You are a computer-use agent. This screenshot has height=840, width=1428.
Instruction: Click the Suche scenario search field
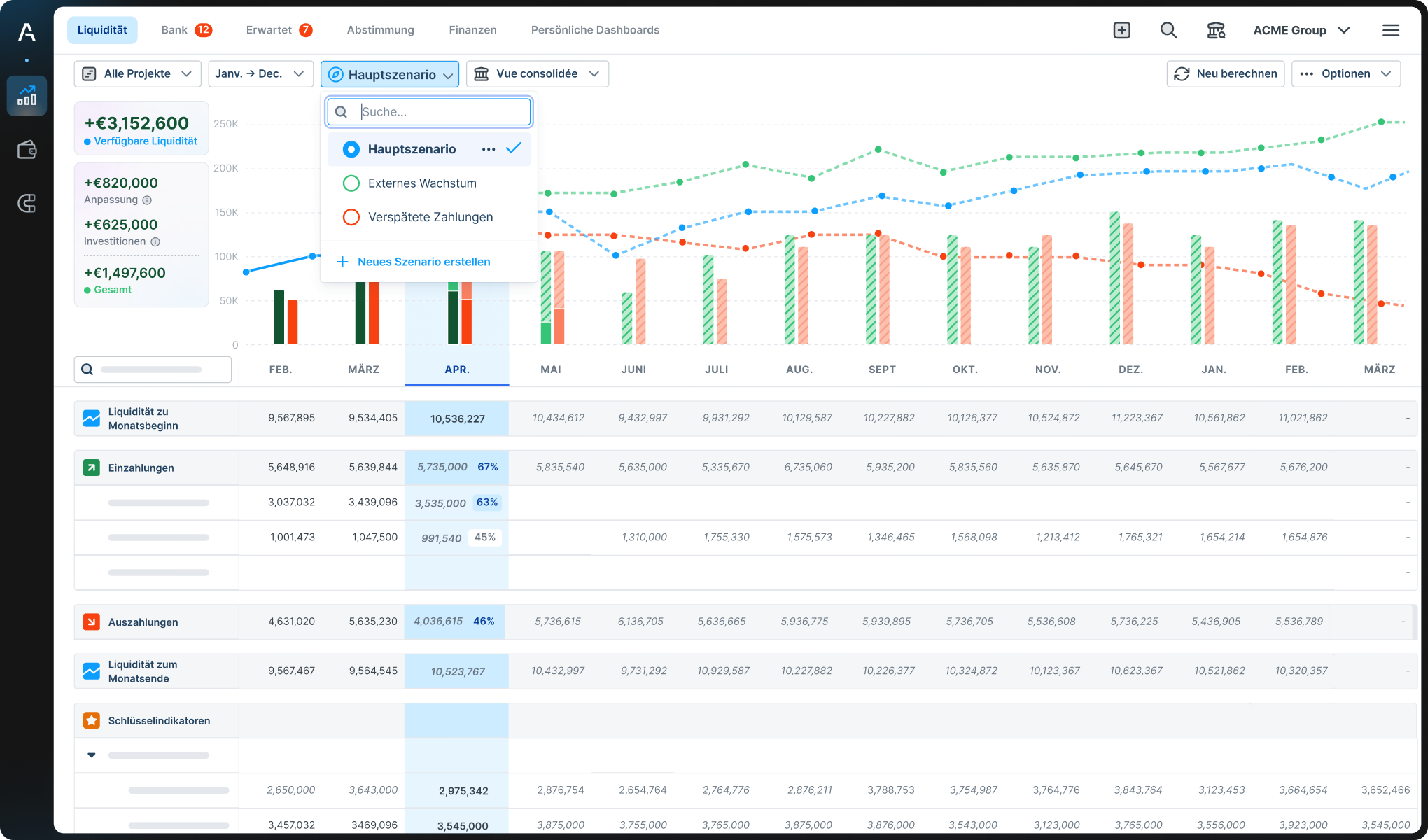click(441, 112)
